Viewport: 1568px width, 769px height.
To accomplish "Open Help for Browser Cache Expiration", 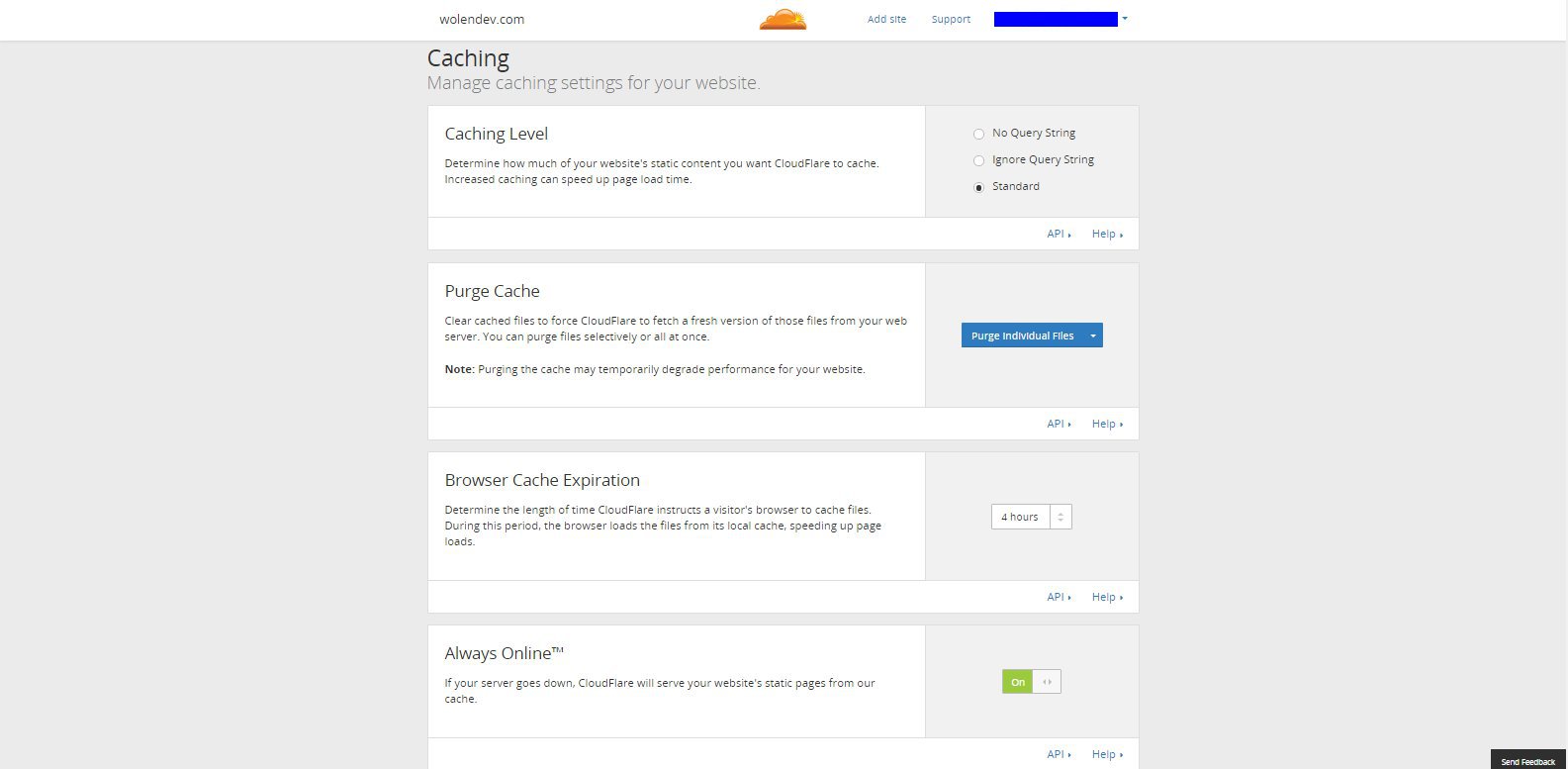I will [1107, 597].
